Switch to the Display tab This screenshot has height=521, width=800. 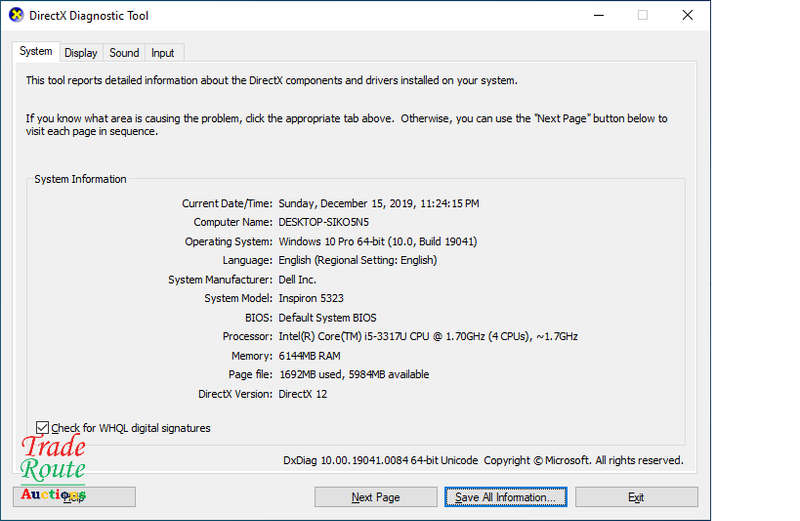(x=81, y=53)
